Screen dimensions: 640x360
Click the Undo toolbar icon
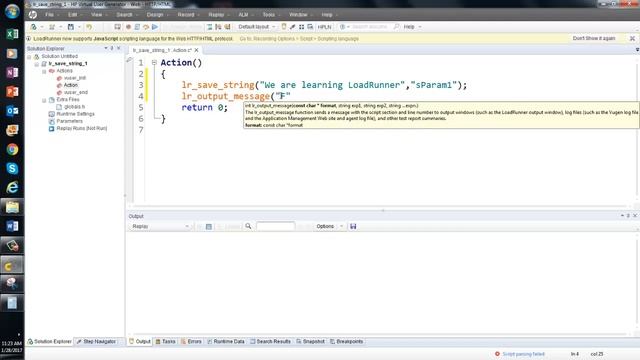(x=89, y=27)
